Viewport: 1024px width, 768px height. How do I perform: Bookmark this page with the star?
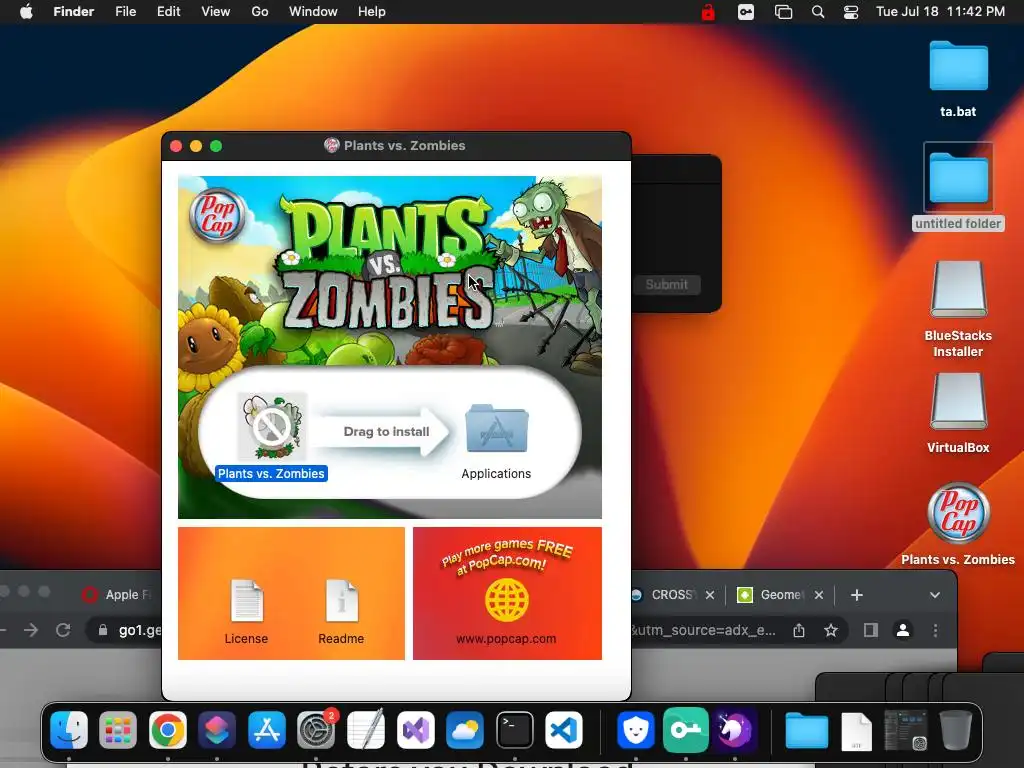pyautogui.click(x=831, y=630)
